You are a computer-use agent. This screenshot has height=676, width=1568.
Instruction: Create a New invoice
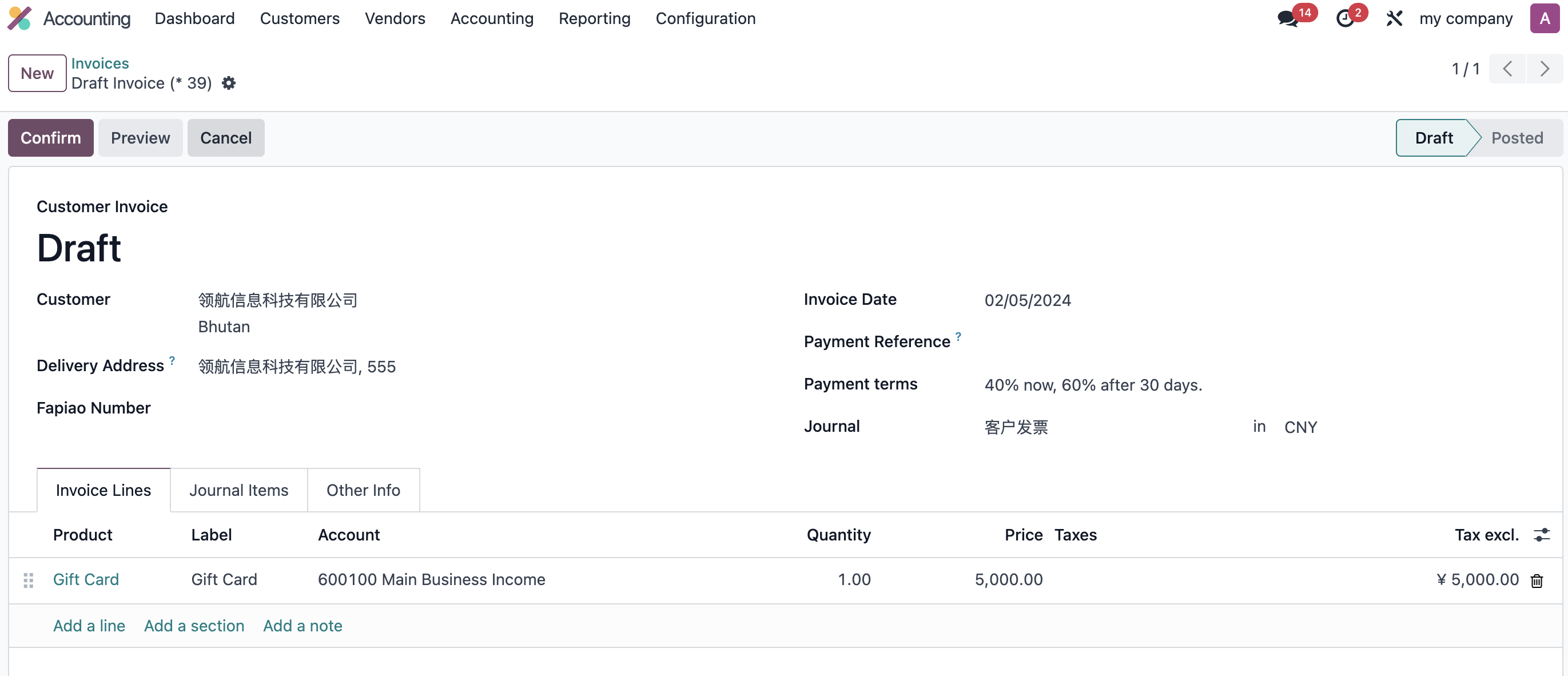(x=37, y=73)
